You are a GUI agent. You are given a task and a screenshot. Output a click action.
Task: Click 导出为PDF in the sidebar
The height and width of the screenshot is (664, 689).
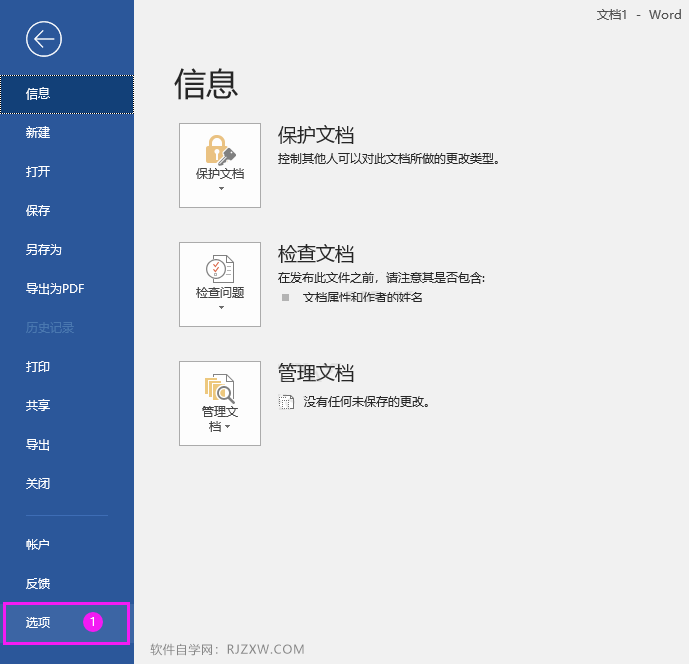coord(67,289)
